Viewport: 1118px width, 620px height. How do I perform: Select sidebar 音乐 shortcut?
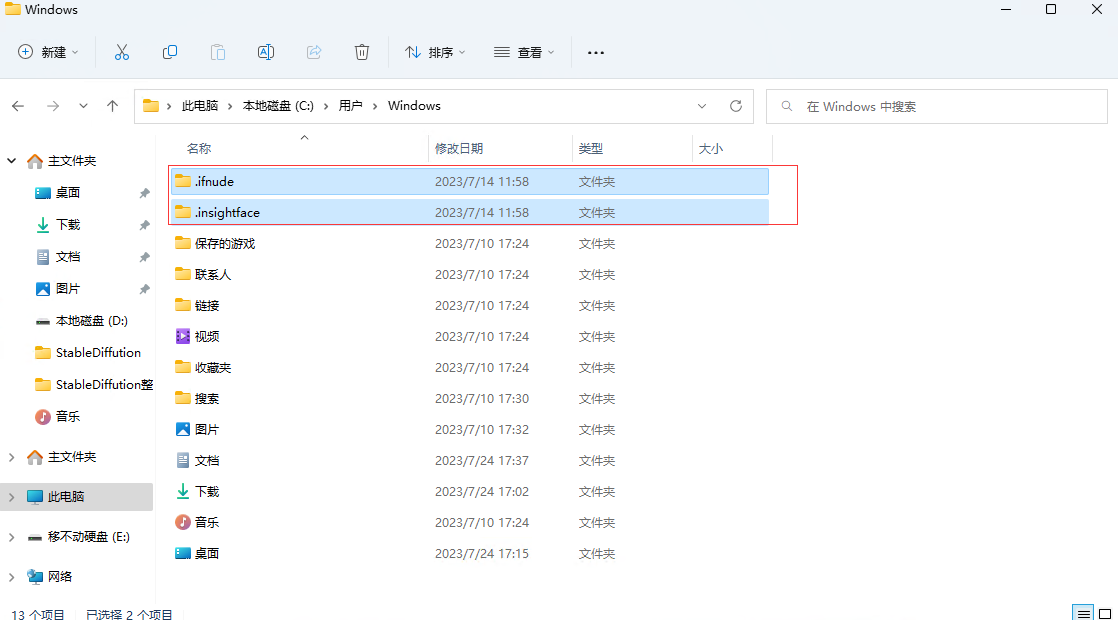[68, 416]
